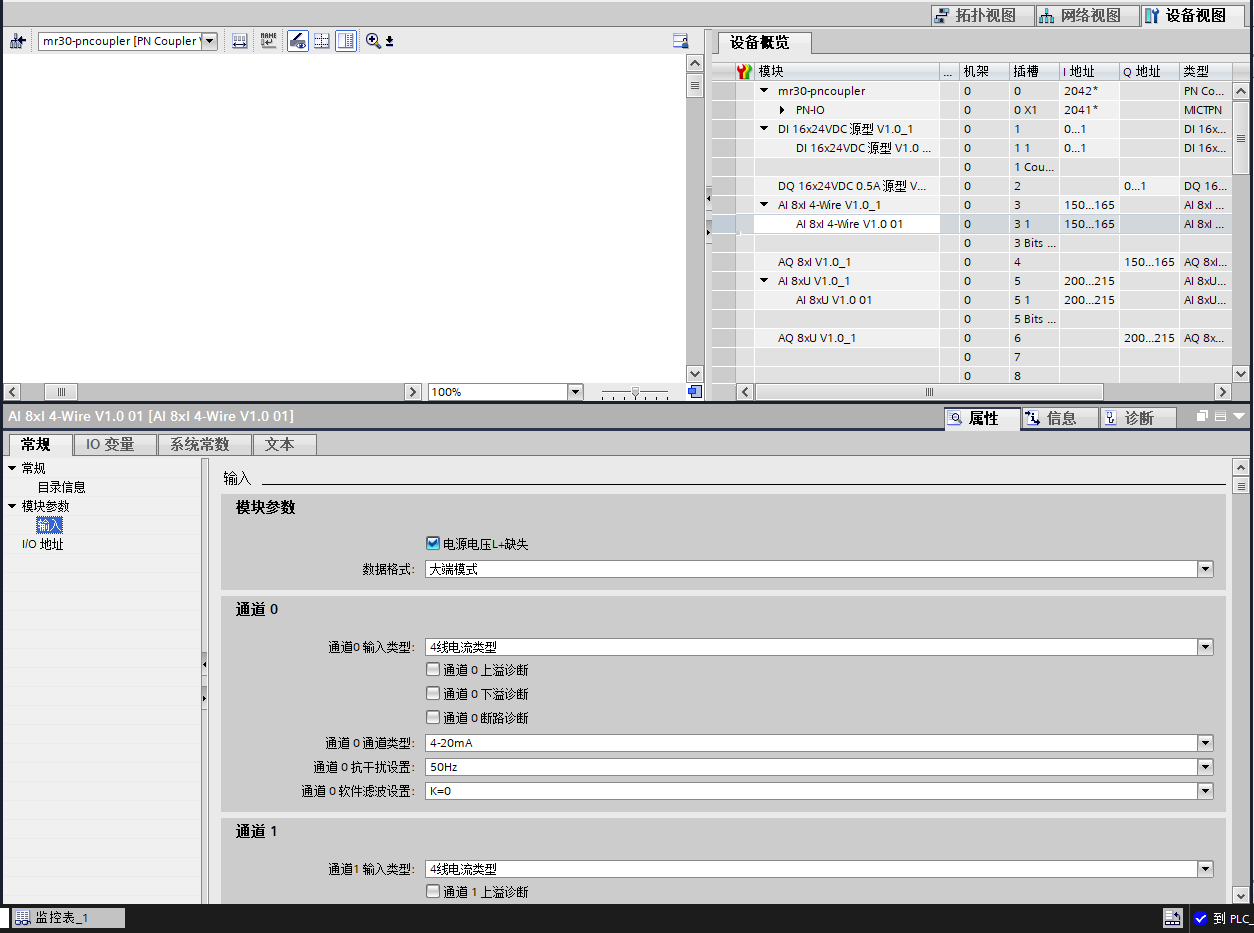The width and height of the screenshot is (1254, 933).
Task: Enable 通道 0 上溢诊断 checkbox
Action: [x=433, y=670]
